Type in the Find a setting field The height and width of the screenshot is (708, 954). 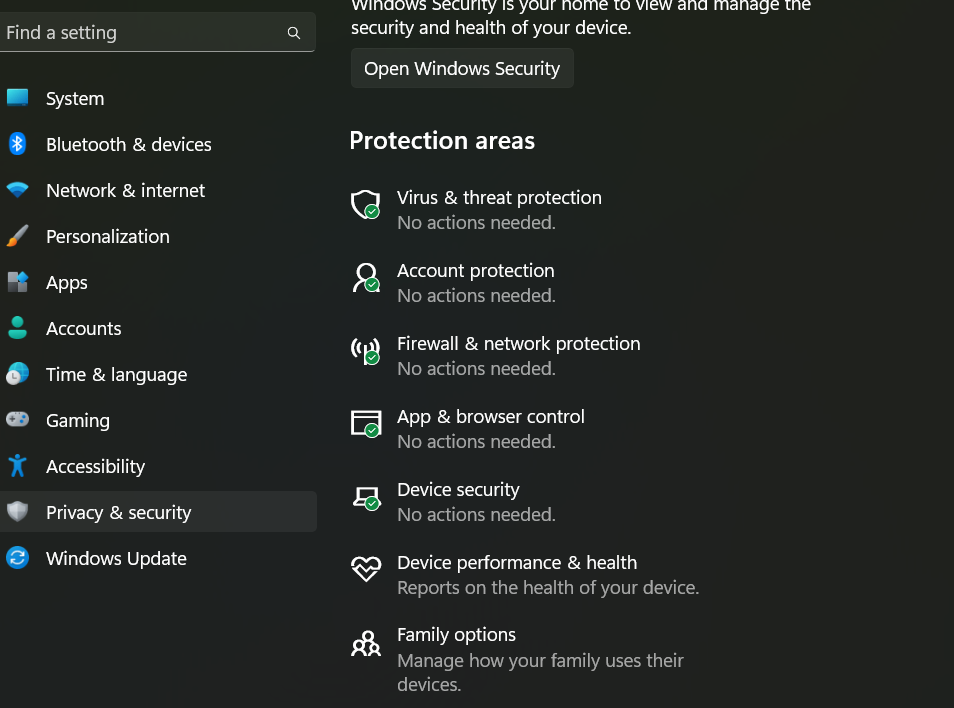[x=140, y=33]
